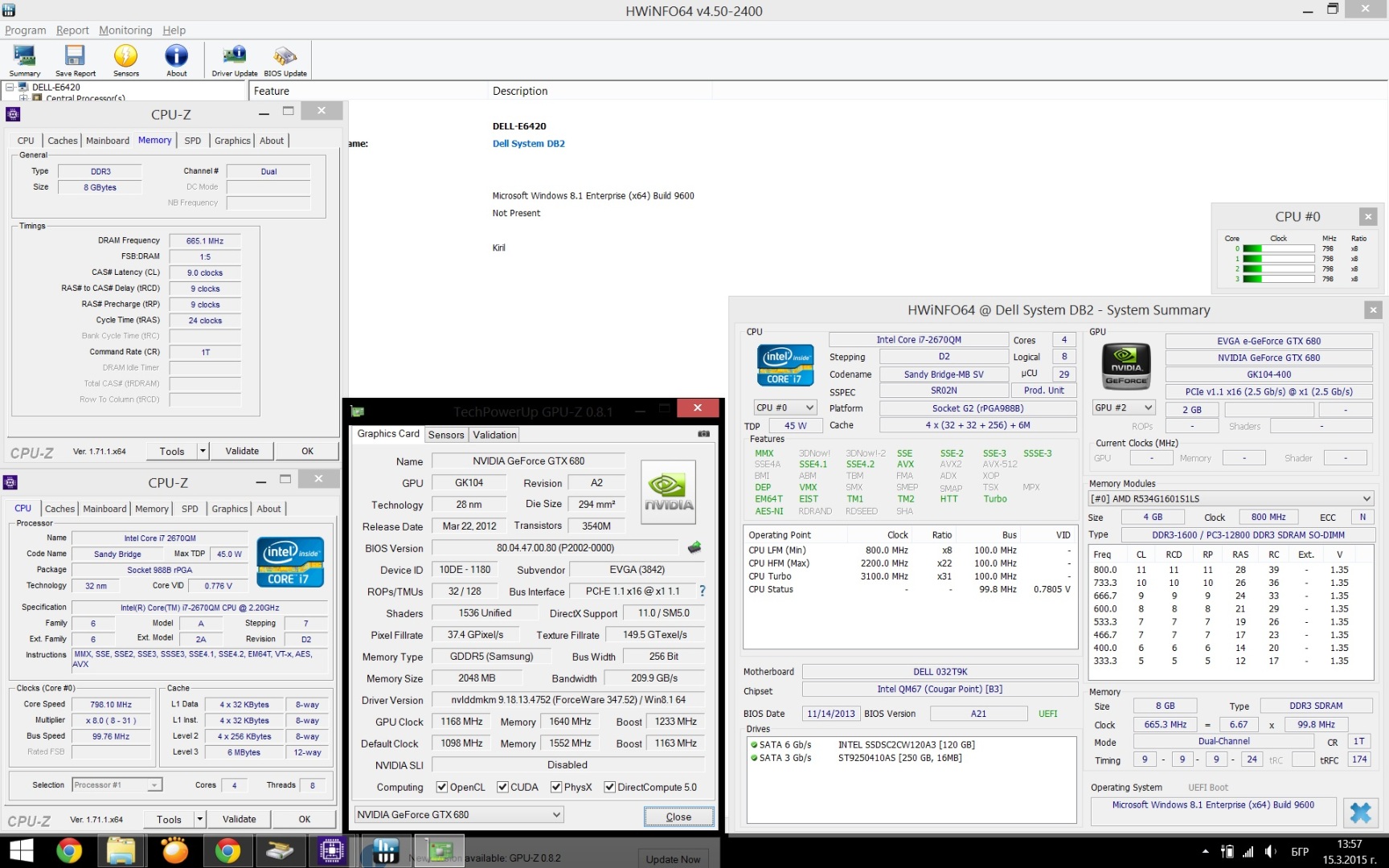Open the GPU #2 selector dropdown
Viewport: 1389px width, 868px height.
click(1124, 407)
